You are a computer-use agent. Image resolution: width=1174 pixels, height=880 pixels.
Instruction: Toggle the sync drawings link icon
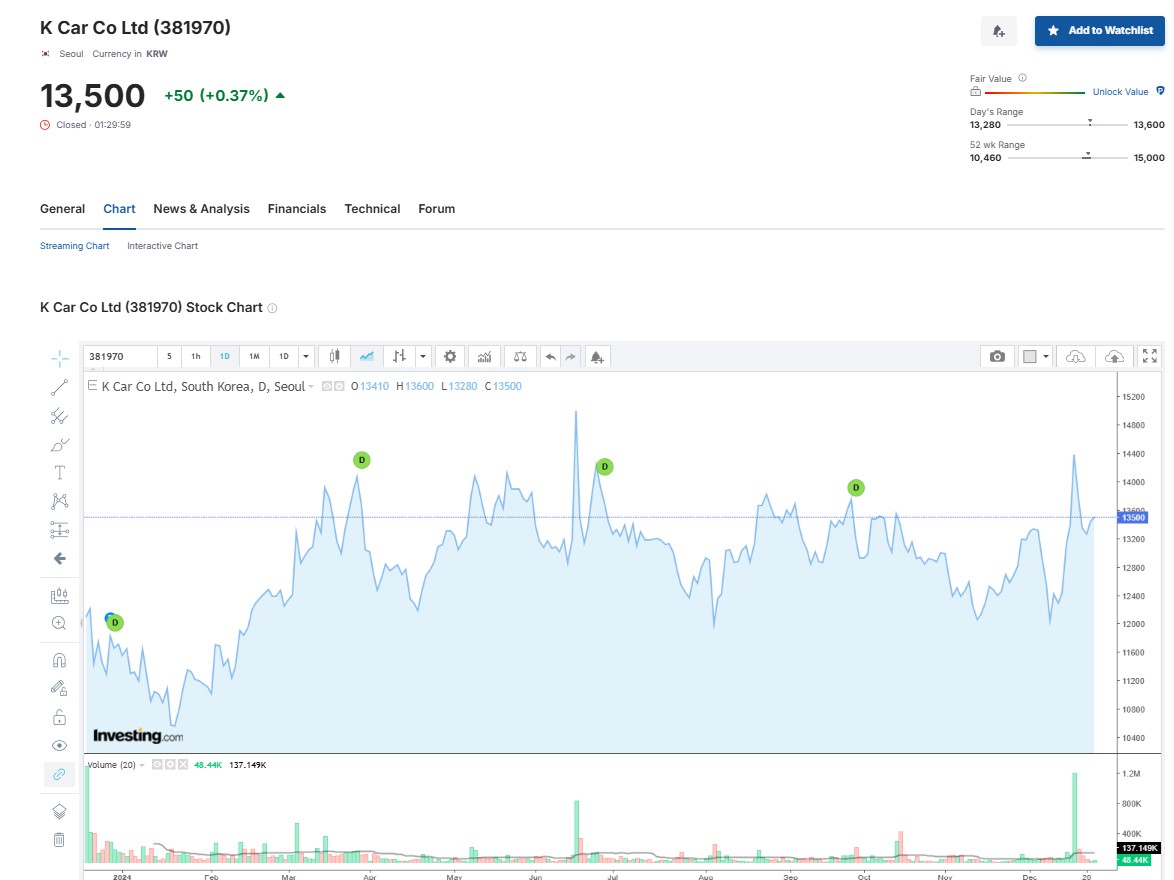(x=59, y=774)
